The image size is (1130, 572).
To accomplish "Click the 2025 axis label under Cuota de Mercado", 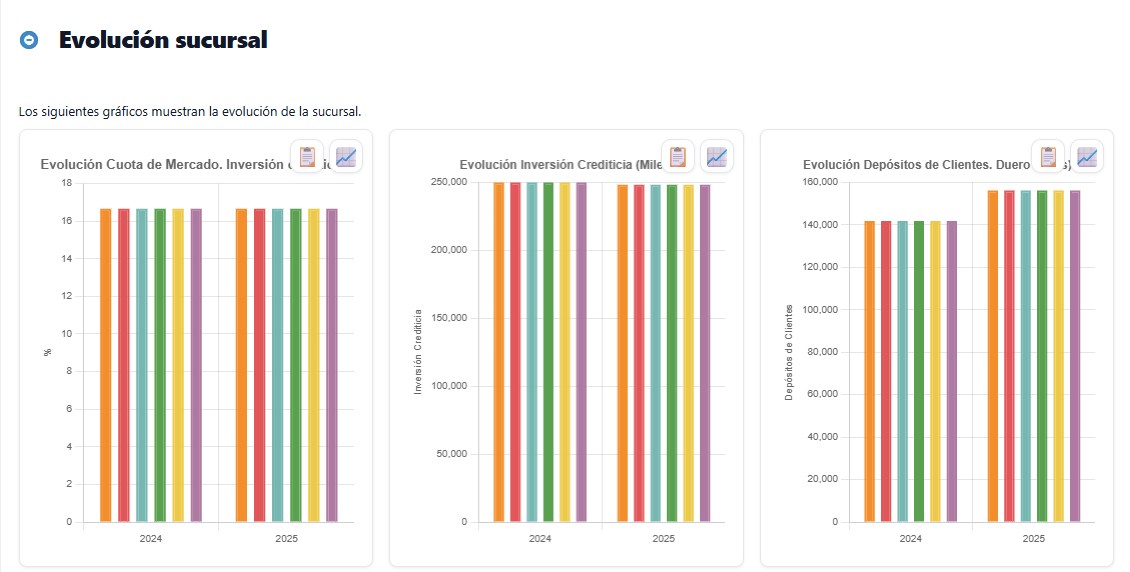I will (286, 539).
